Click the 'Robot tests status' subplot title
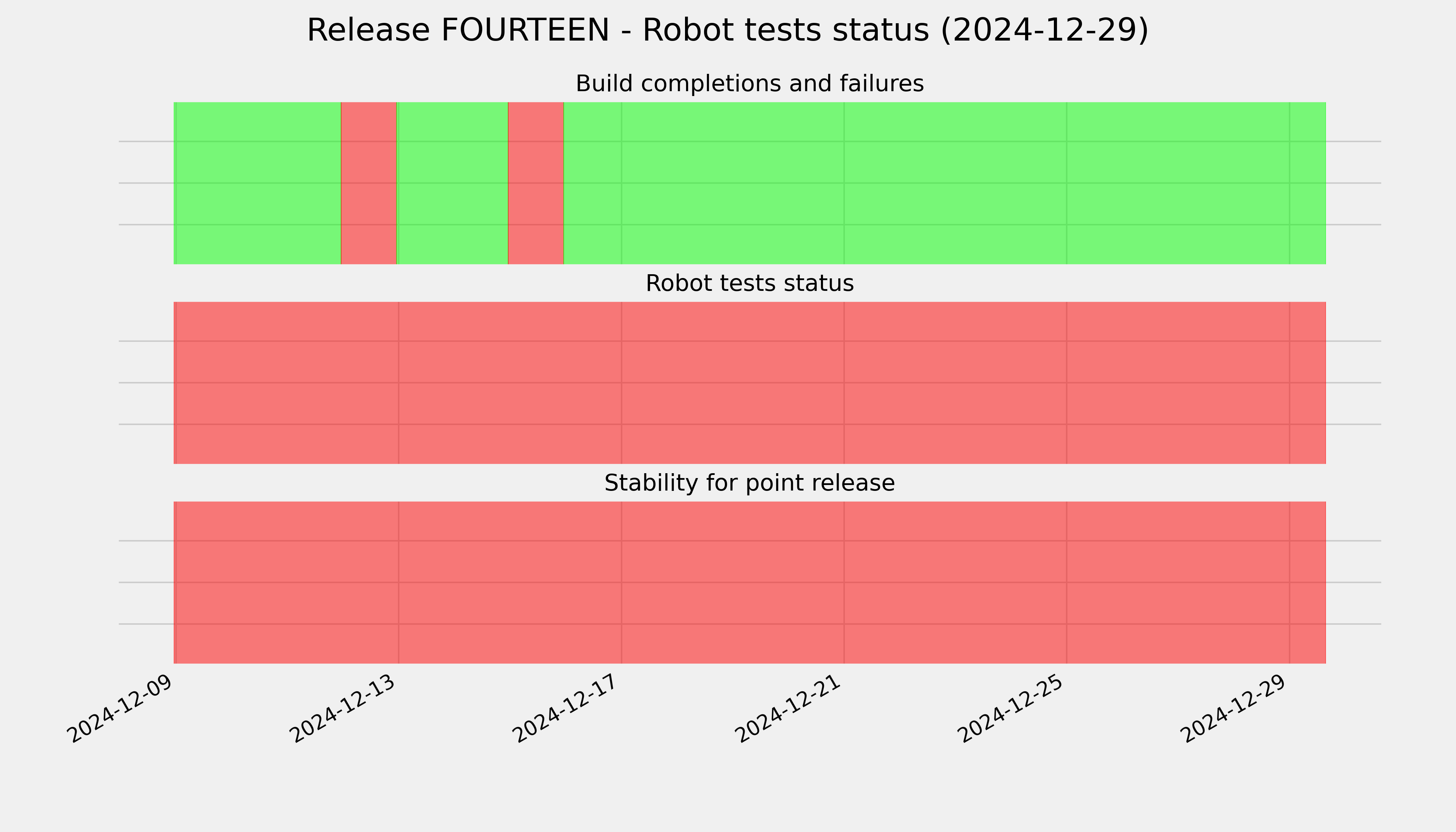Viewport: 1456px width, 832px height. [750, 284]
